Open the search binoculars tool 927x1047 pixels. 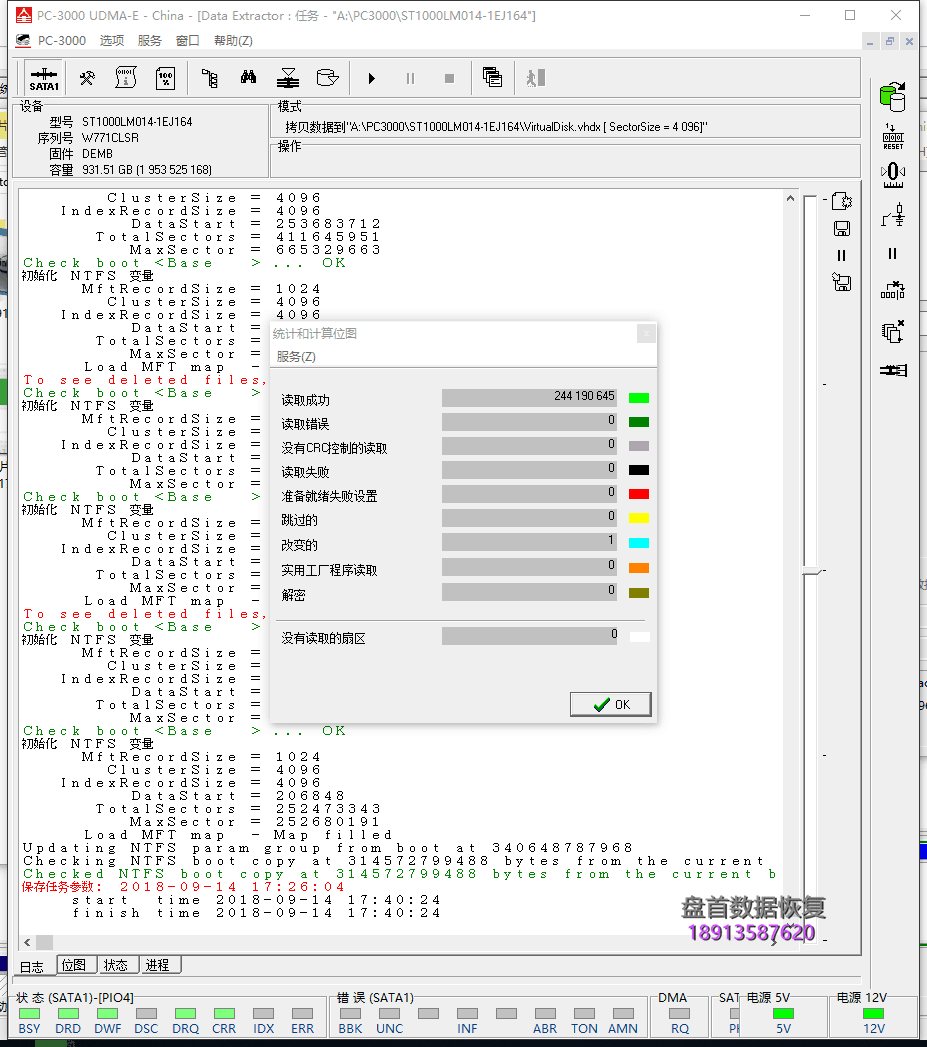248,77
